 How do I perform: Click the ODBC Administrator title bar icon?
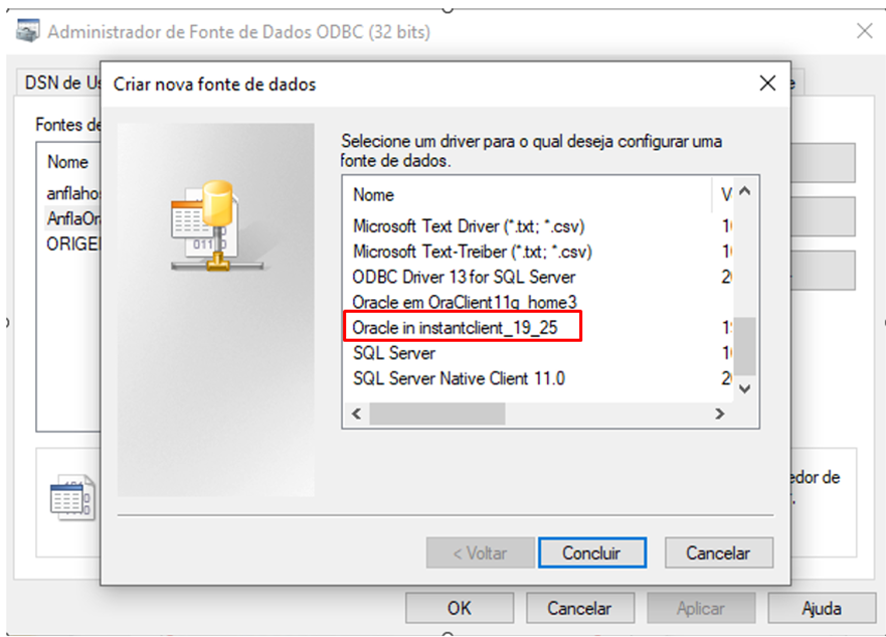28,31
